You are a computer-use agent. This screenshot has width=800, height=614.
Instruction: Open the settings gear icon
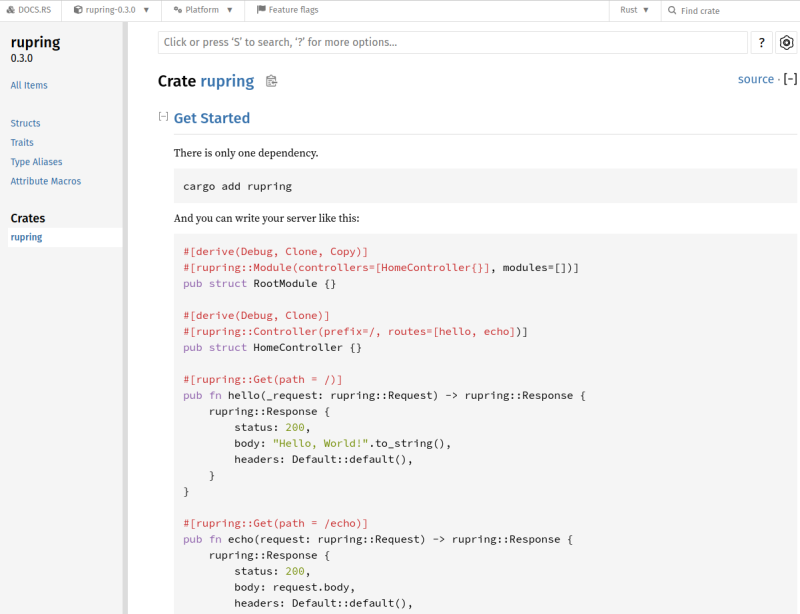click(787, 42)
